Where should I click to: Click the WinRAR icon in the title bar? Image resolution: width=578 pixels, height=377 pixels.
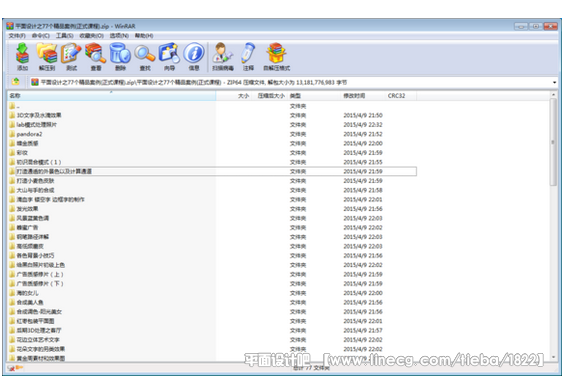pos(10,26)
